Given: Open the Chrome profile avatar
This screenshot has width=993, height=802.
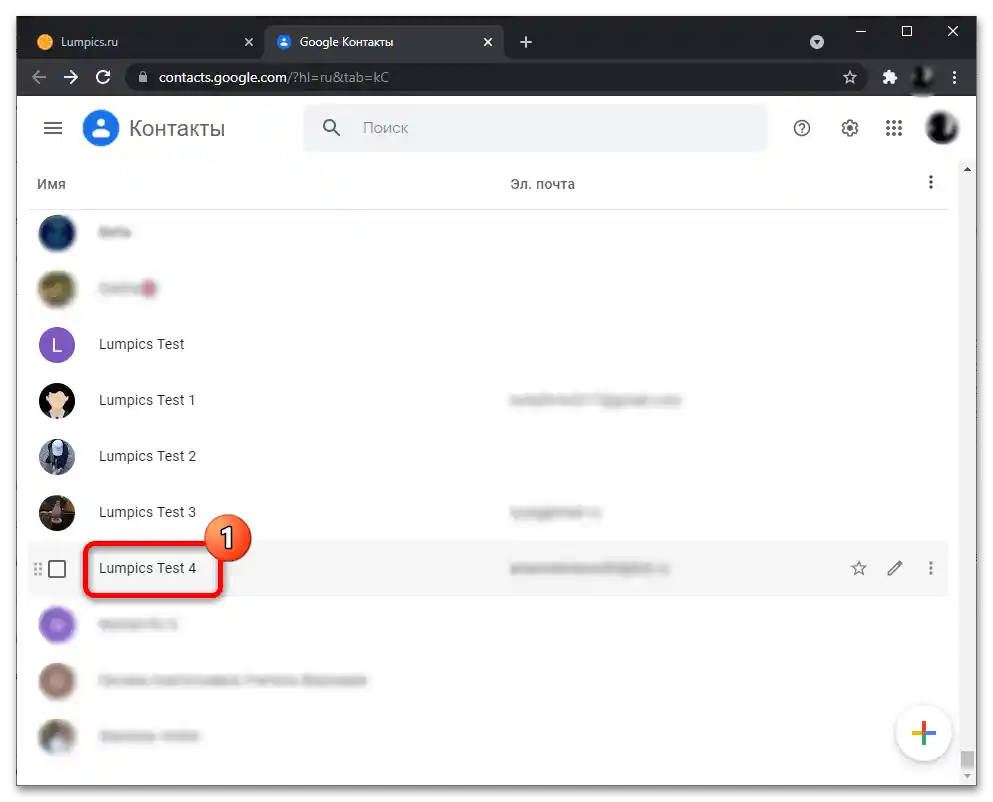Looking at the screenshot, I should (922, 77).
